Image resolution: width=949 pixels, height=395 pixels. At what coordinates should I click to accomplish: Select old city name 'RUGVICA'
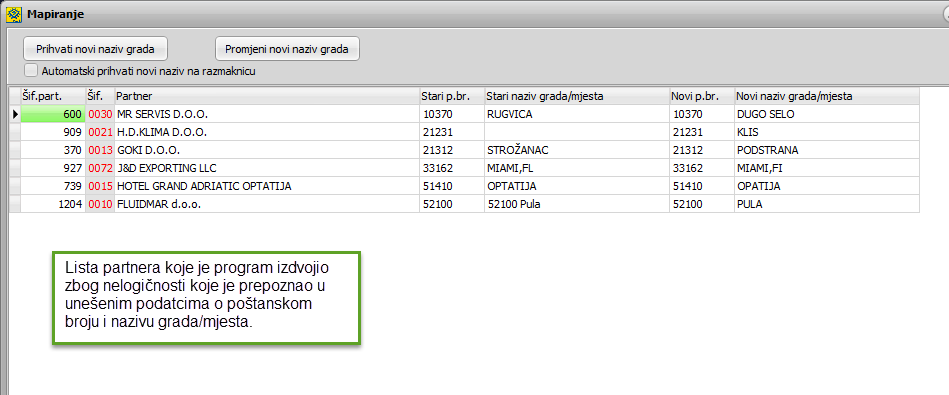point(577,114)
